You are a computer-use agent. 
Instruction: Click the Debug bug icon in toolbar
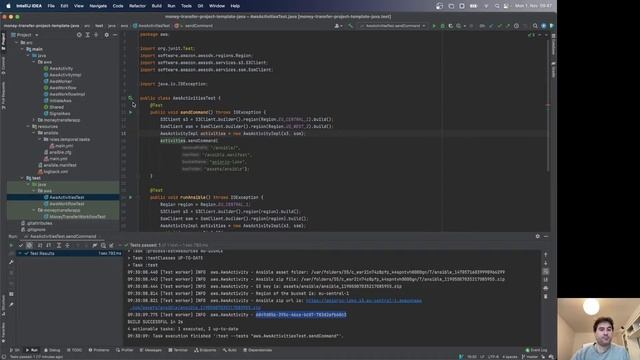pos(442,26)
